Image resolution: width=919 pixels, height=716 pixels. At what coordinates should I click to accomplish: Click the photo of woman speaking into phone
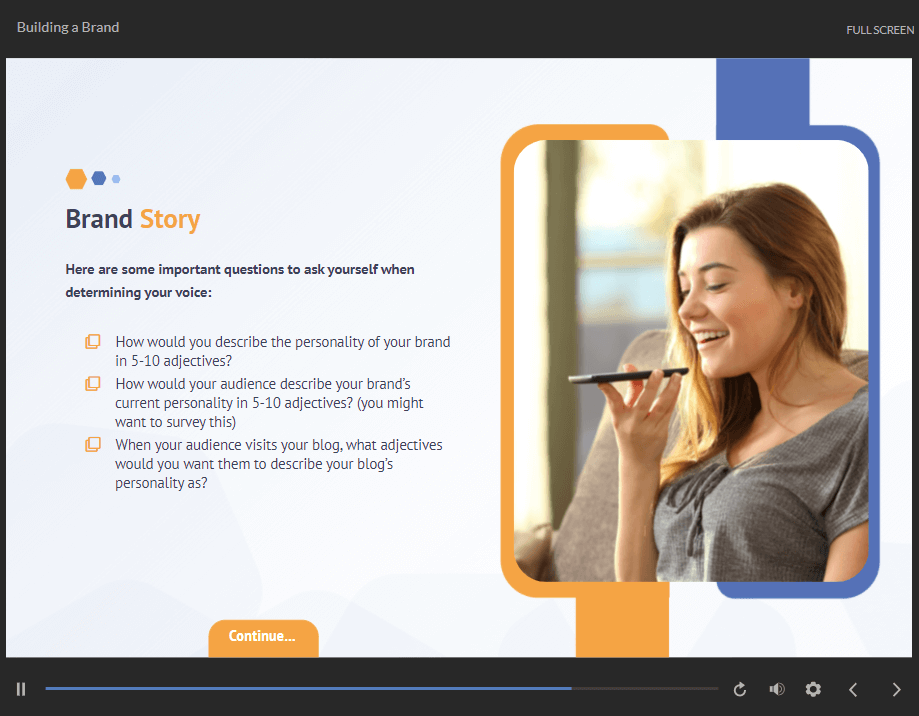pos(691,360)
